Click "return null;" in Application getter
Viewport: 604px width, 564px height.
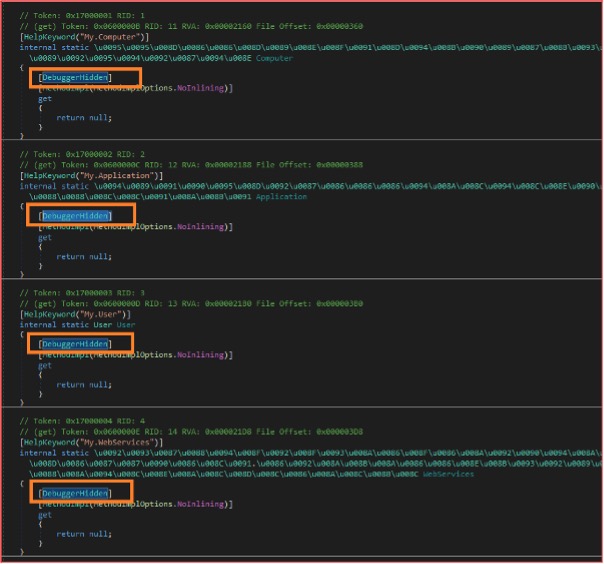click(x=84, y=257)
